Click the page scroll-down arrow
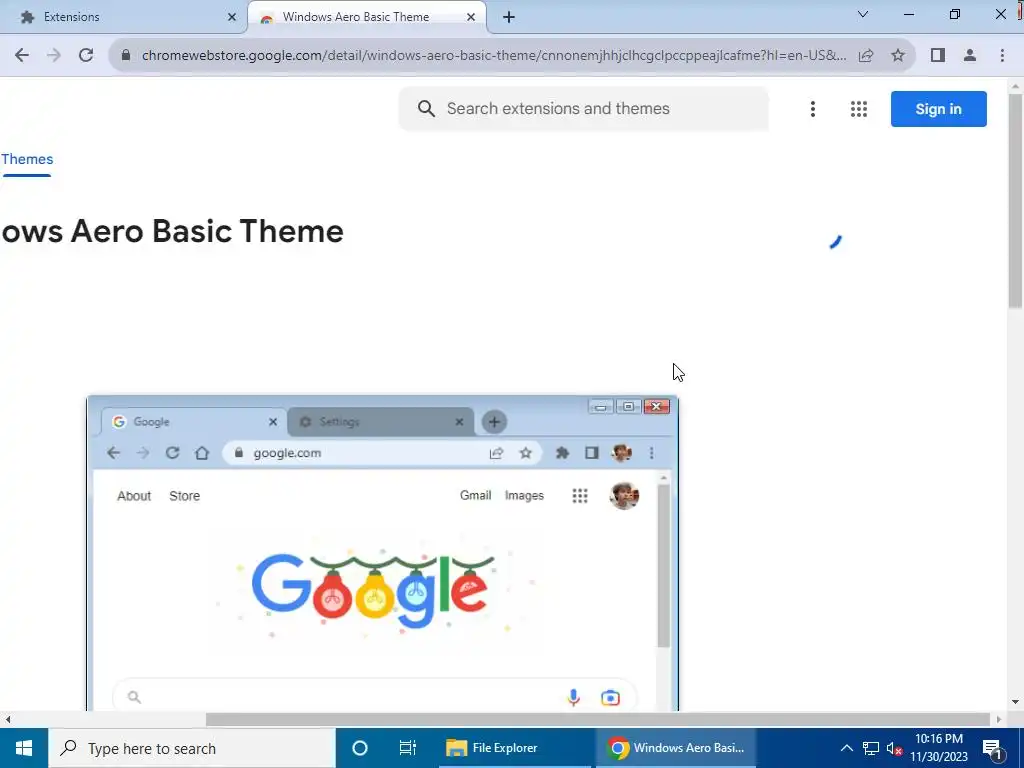Viewport: 1024px width, 768px height. pyautogui.click(x=1015, y=703)
